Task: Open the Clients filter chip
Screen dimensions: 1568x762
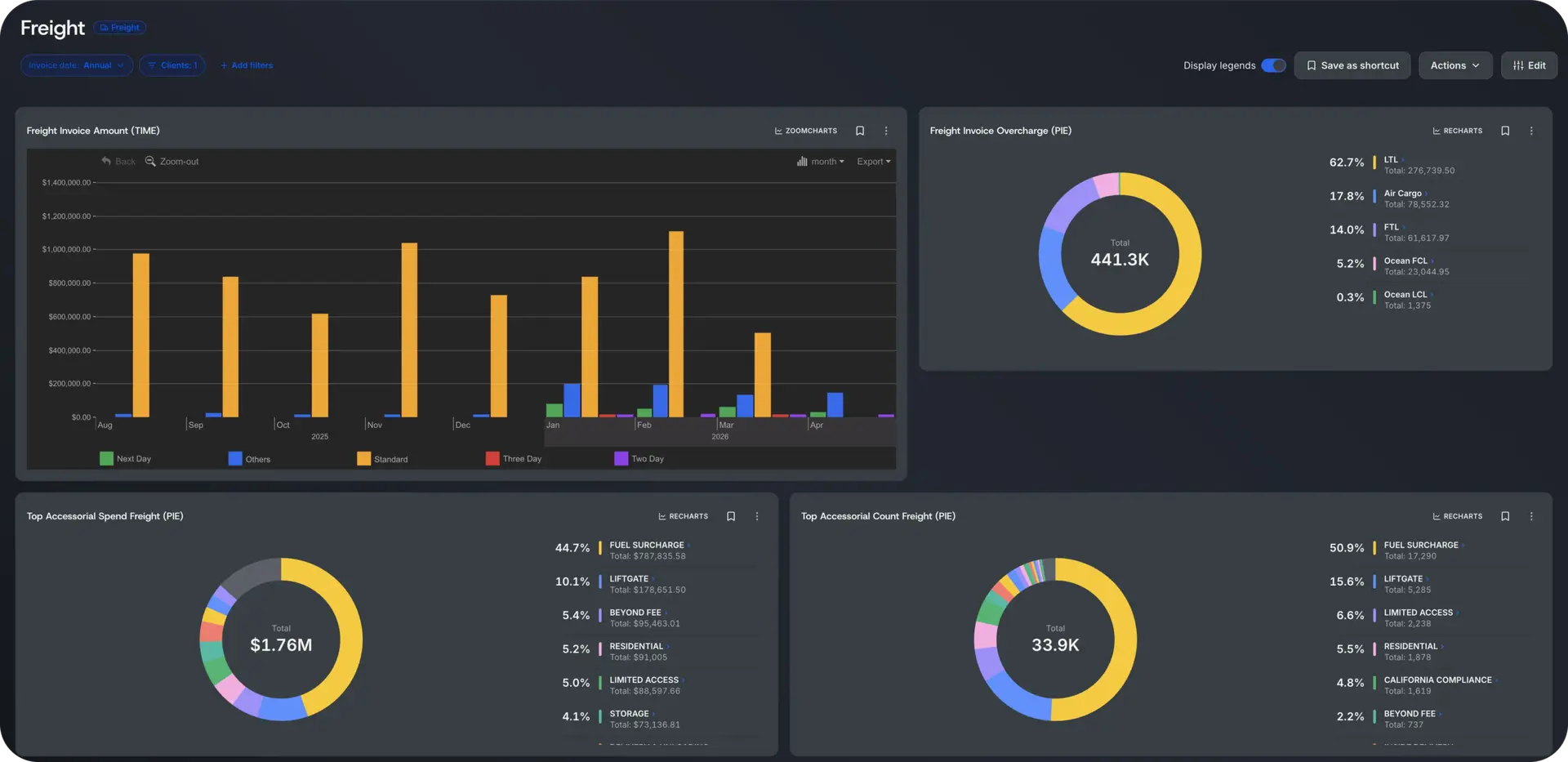Action: coord(172,65)
